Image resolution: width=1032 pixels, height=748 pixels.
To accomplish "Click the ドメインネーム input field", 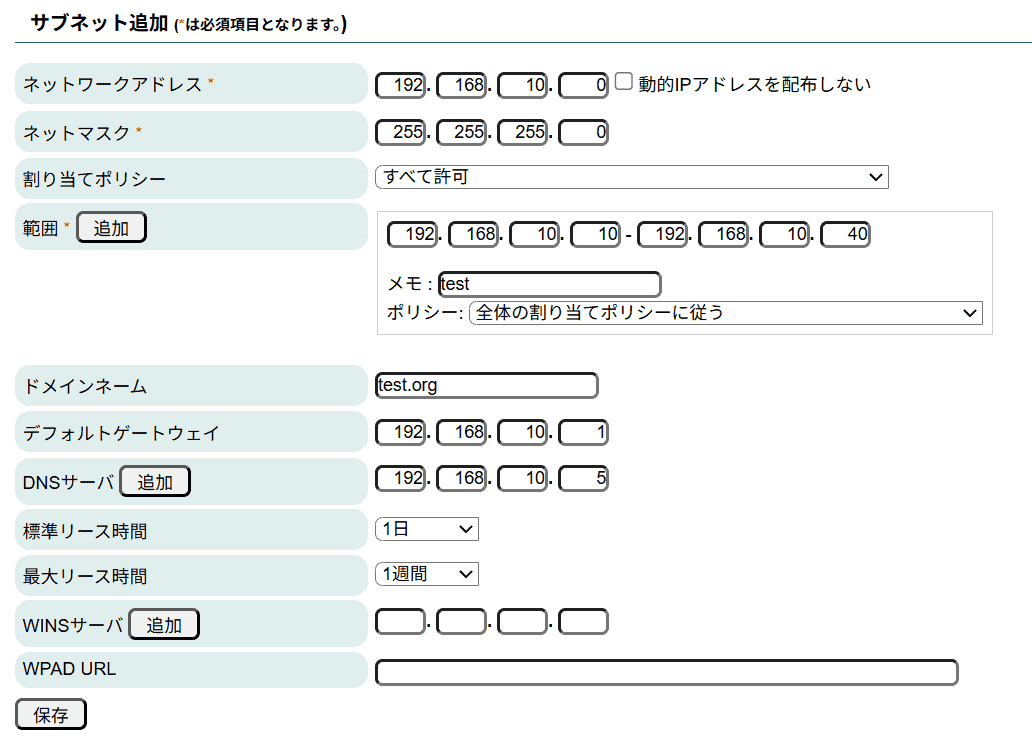I will coord(486,385).
